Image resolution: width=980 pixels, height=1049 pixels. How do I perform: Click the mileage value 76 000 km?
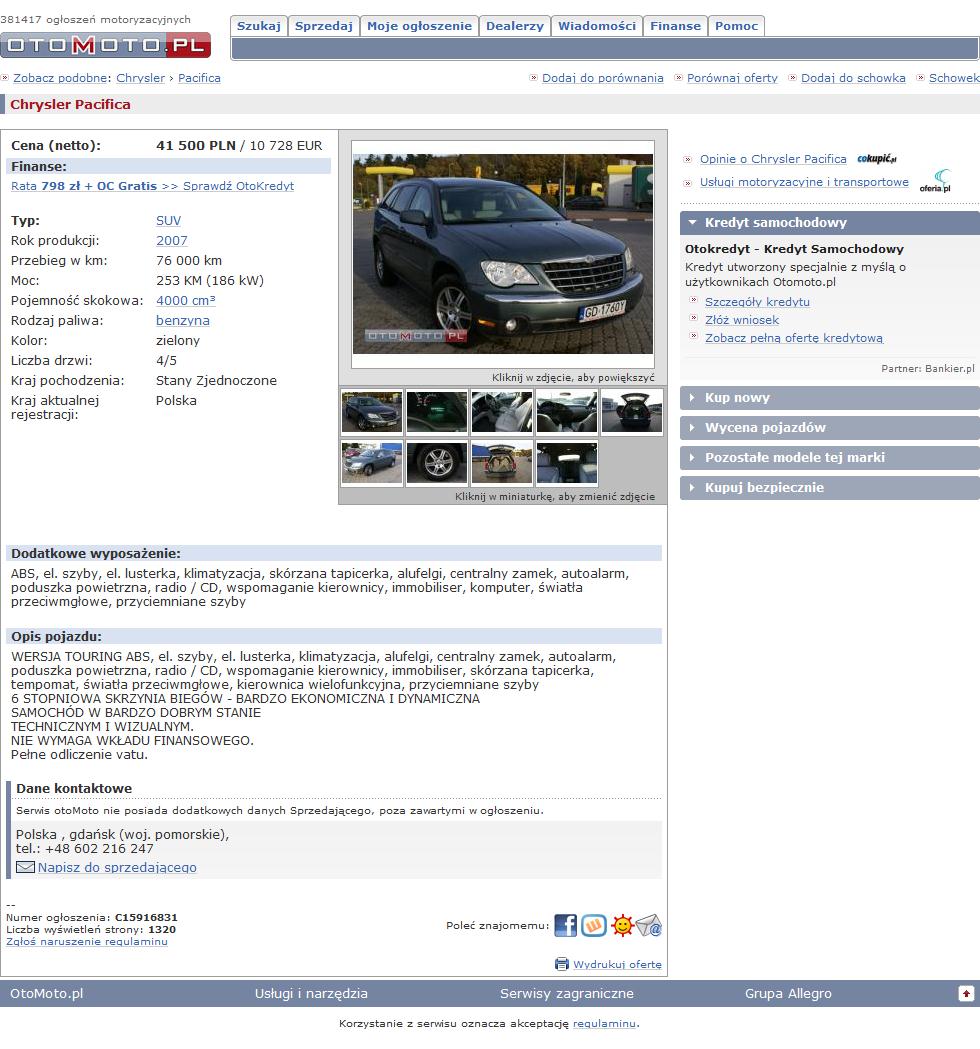(189, 261)
